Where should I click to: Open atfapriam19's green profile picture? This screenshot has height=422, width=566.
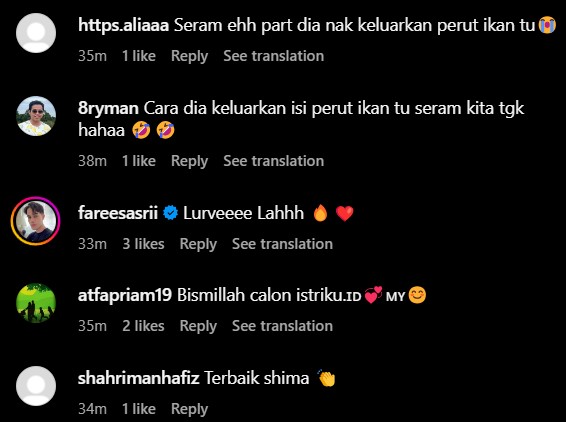36,303
